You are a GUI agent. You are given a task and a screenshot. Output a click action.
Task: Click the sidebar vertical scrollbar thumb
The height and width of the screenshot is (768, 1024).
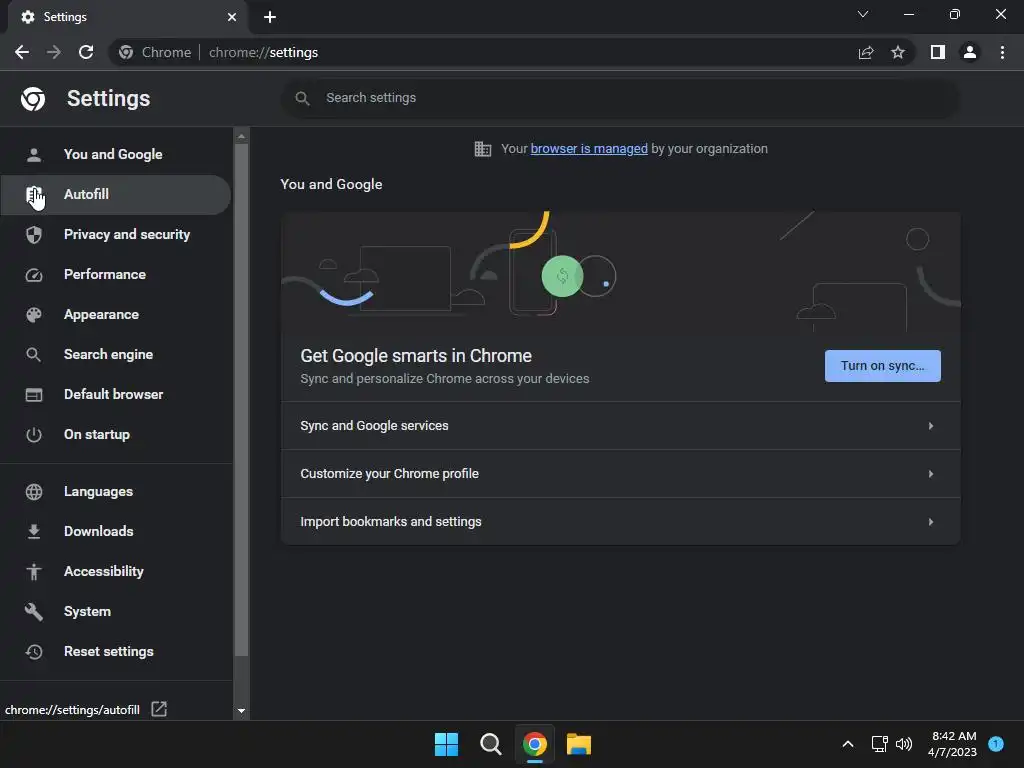click(x=241, y=400)
